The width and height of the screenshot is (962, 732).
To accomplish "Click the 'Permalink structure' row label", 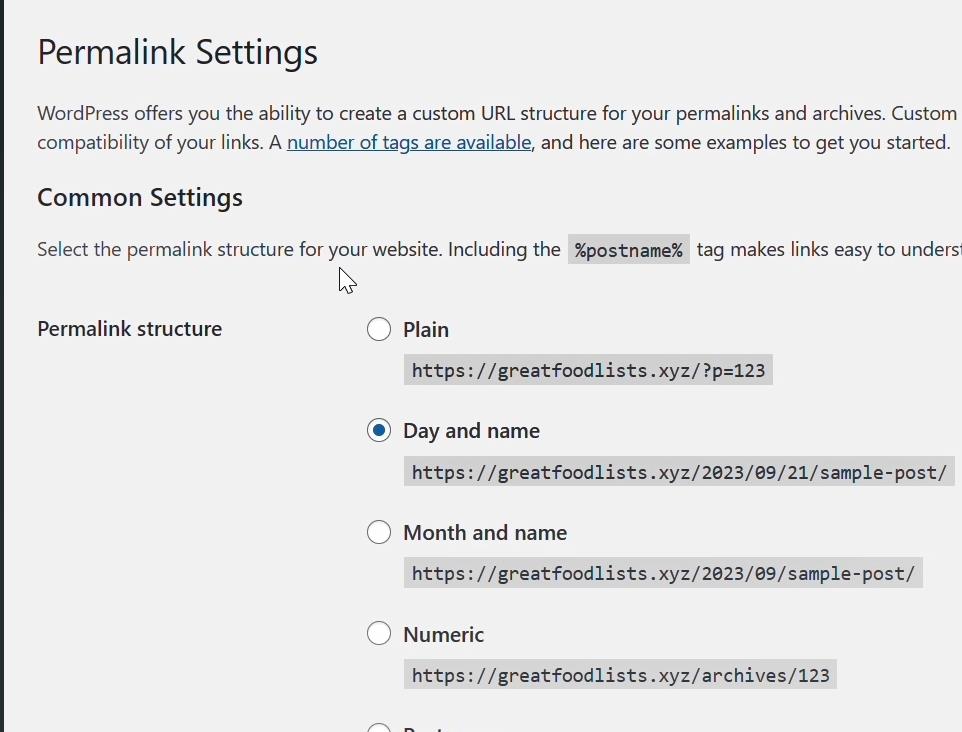I will pos(130,329).
